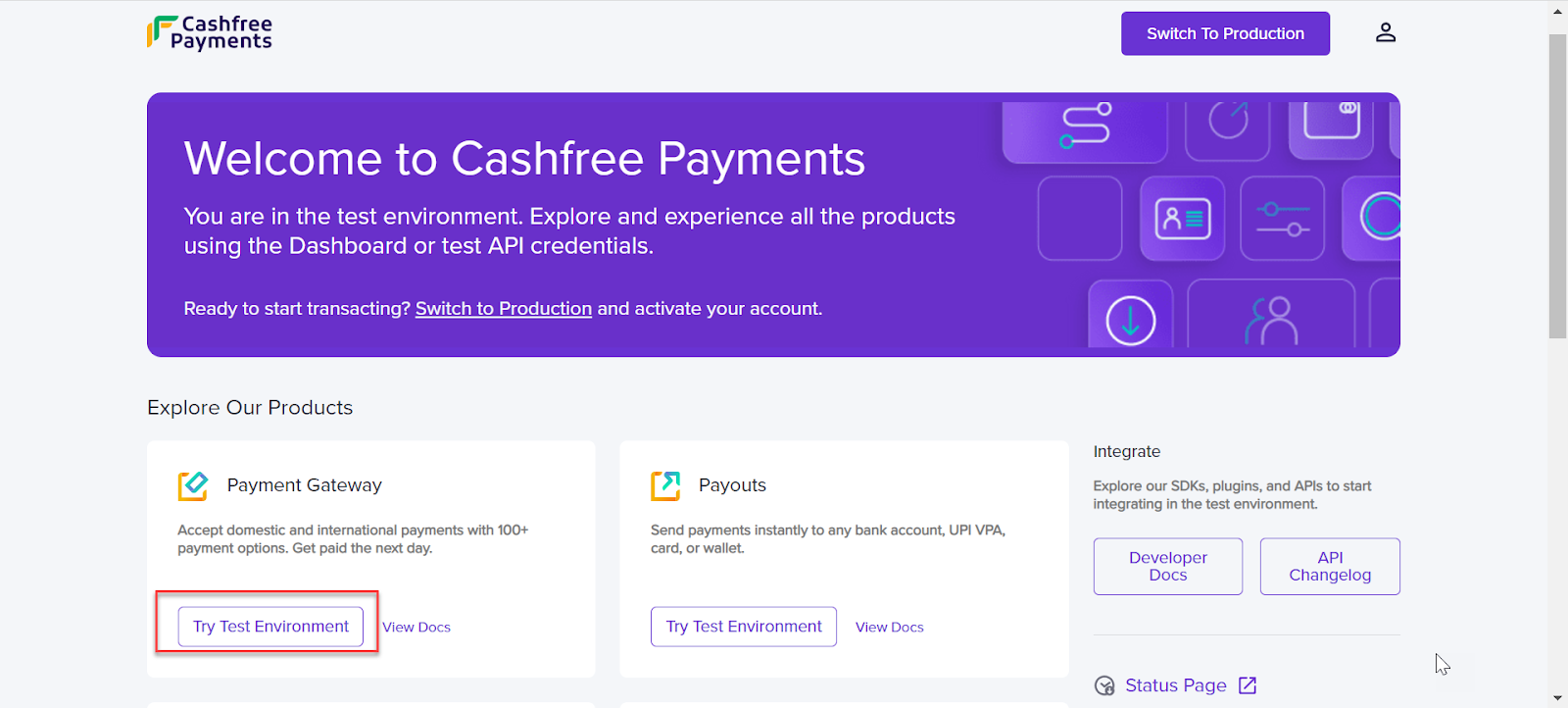
Task: Click the Payment Gateway card title
Action: 305,485
